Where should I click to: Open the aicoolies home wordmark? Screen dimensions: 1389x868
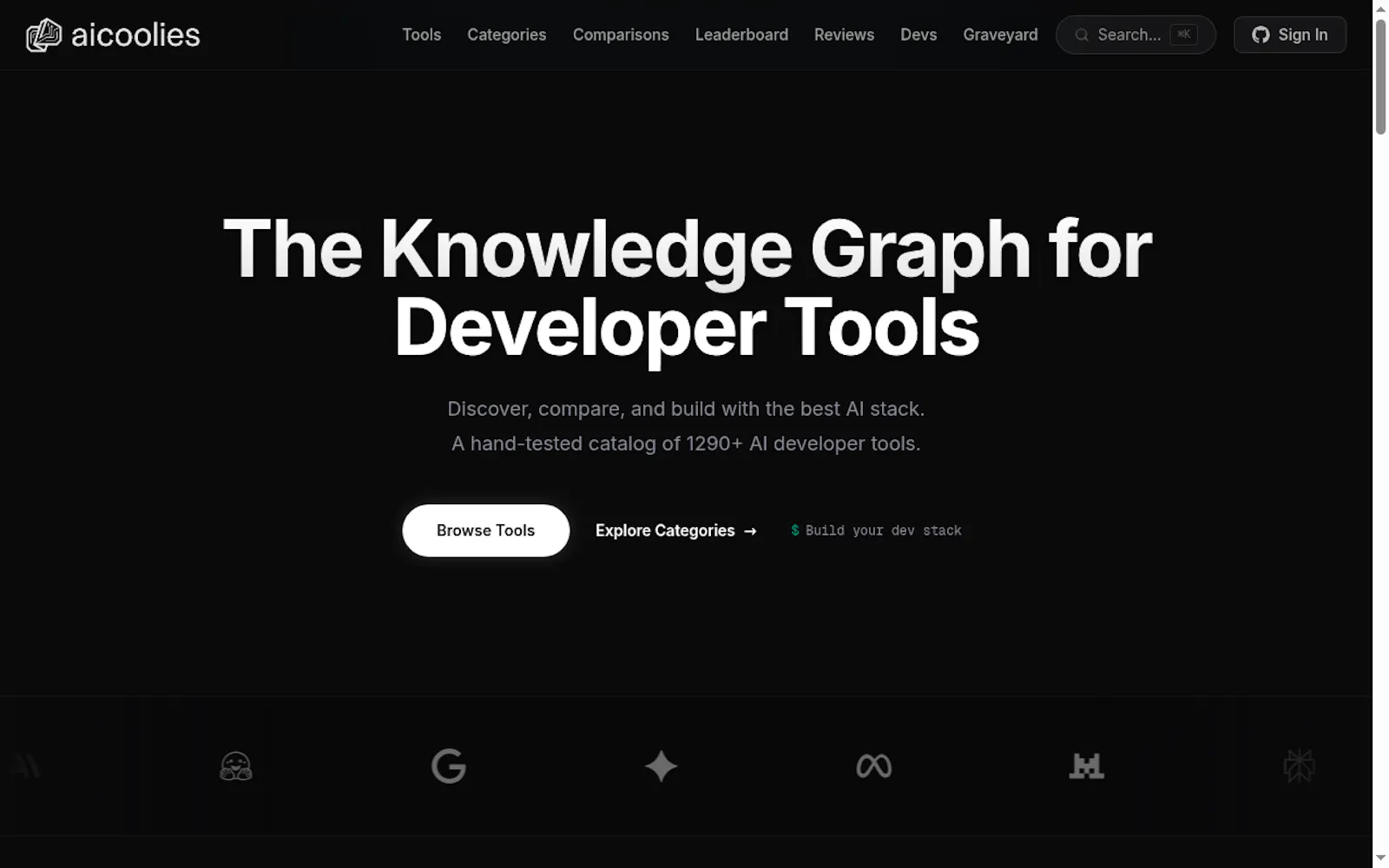(135, 35)
